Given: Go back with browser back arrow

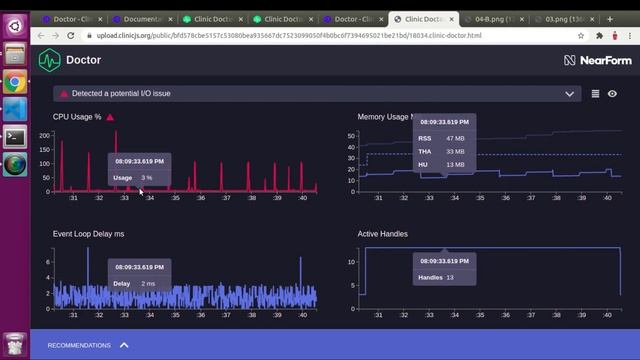Looking at the screenshot, I should (x=41, y=36).
